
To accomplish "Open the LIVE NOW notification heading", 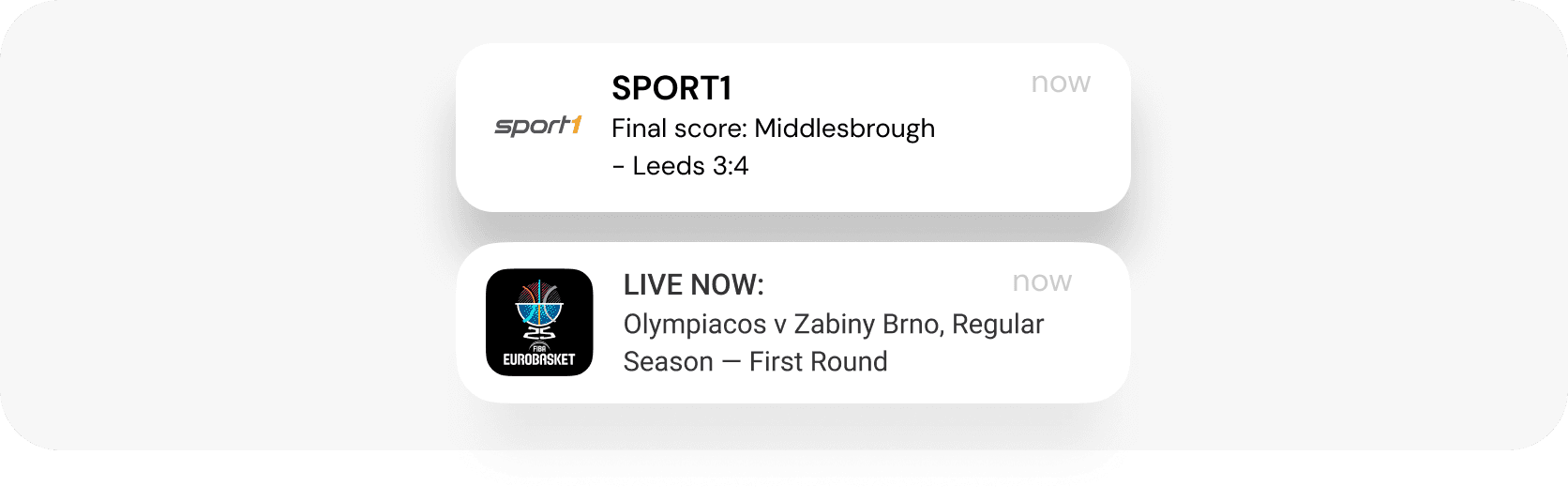I will 694,285.
